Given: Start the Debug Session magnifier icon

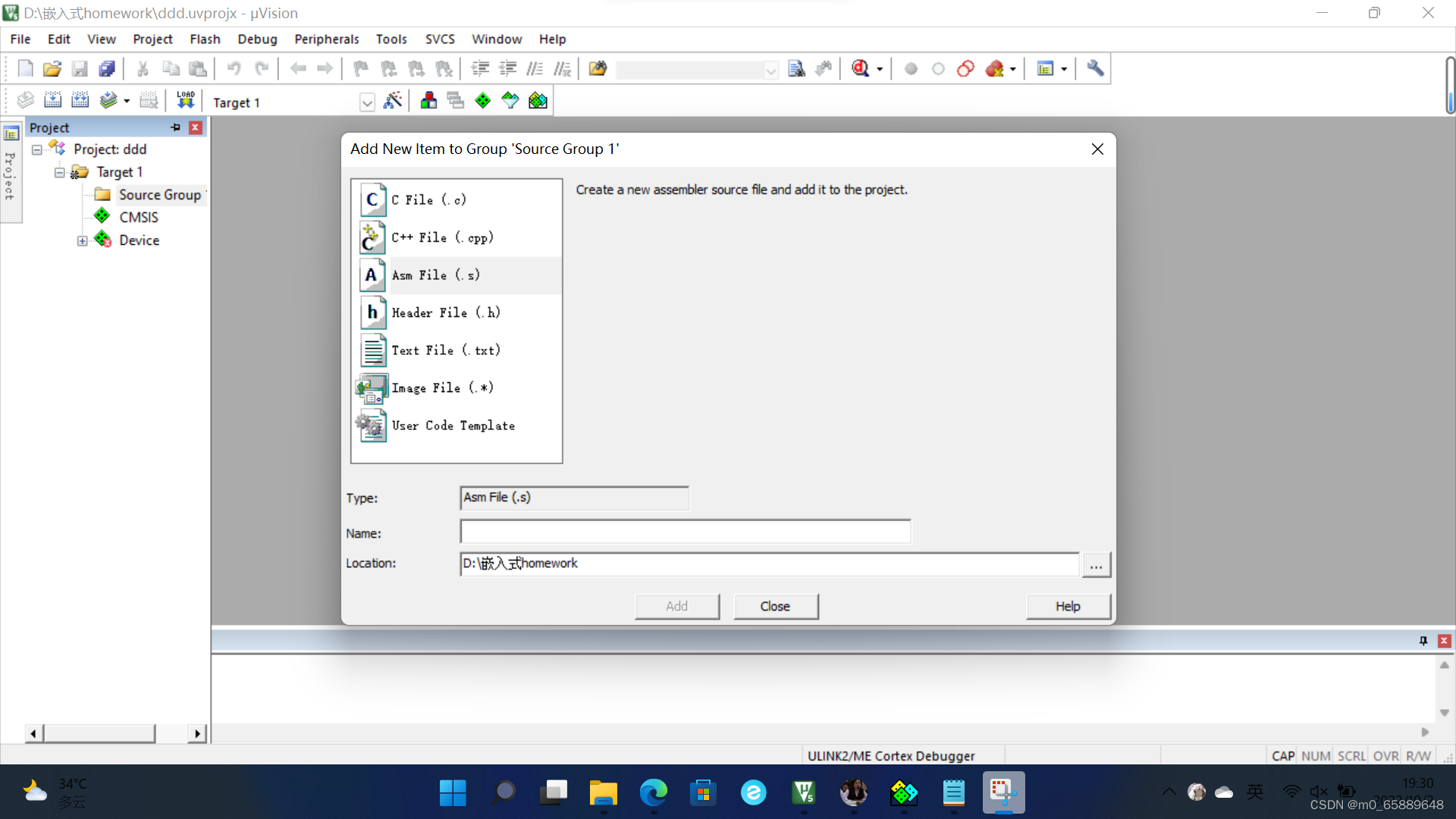Looking at the screenshot, I should pyautogui.click(x=860, y=69).
